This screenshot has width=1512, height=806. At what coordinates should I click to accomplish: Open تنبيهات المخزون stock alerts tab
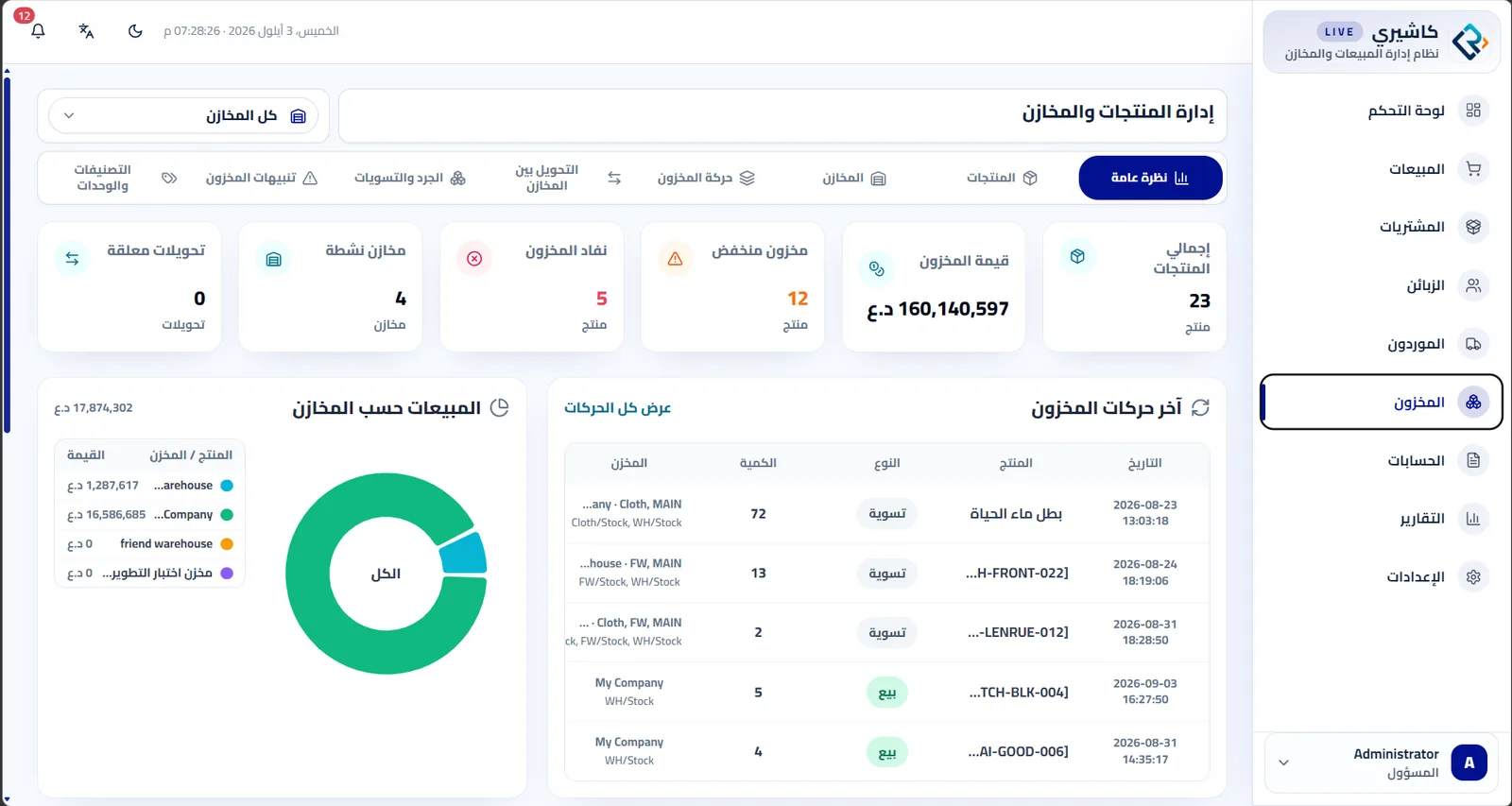(262, 178)
